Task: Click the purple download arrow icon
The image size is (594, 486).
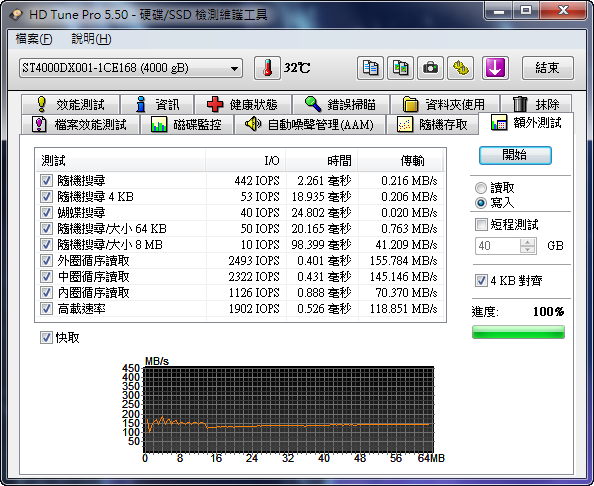Action: pyautogui.click(x=495, y=68)
